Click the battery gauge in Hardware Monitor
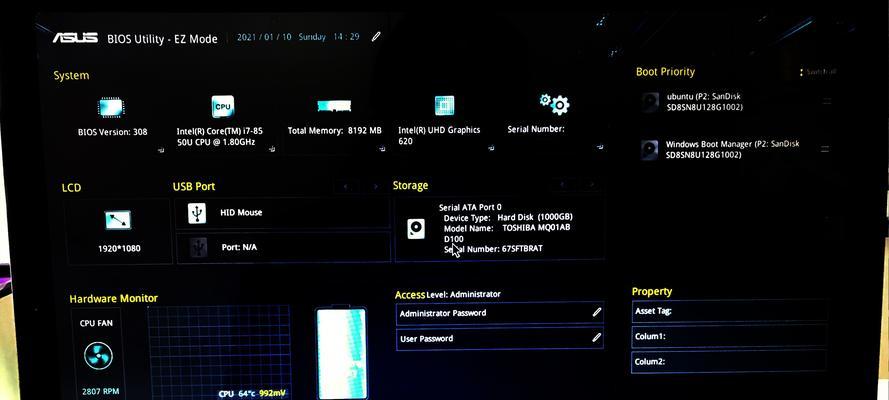 click(341, 353)
